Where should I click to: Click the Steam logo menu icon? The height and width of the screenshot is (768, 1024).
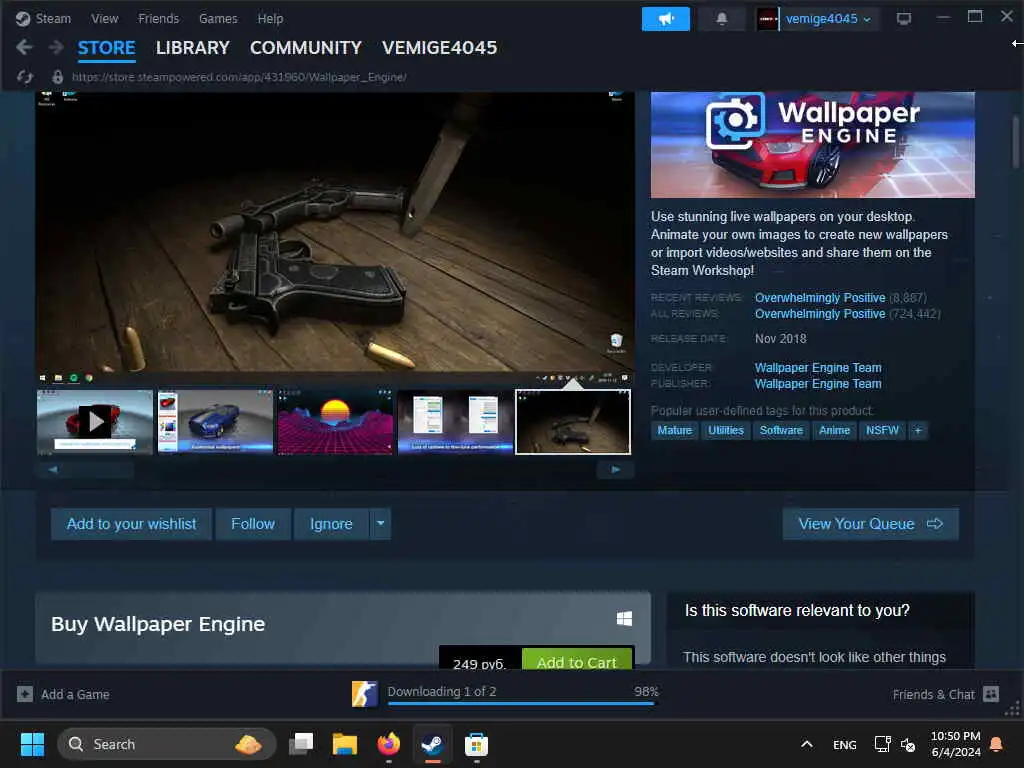coord(23,19)
